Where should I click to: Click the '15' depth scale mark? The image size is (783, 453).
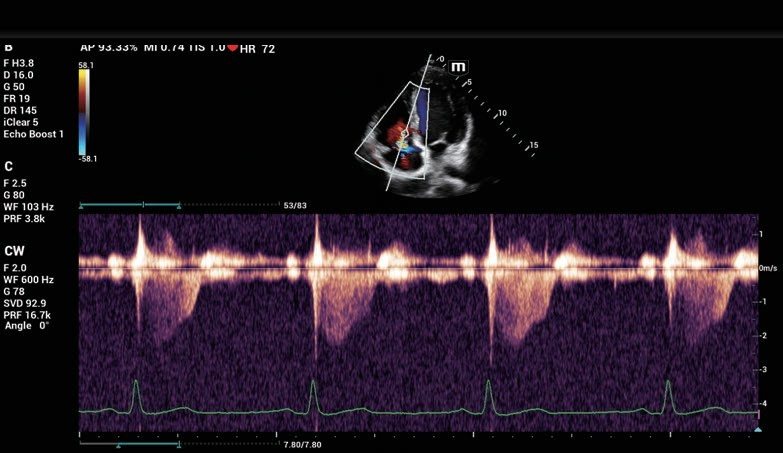point(534,145)
